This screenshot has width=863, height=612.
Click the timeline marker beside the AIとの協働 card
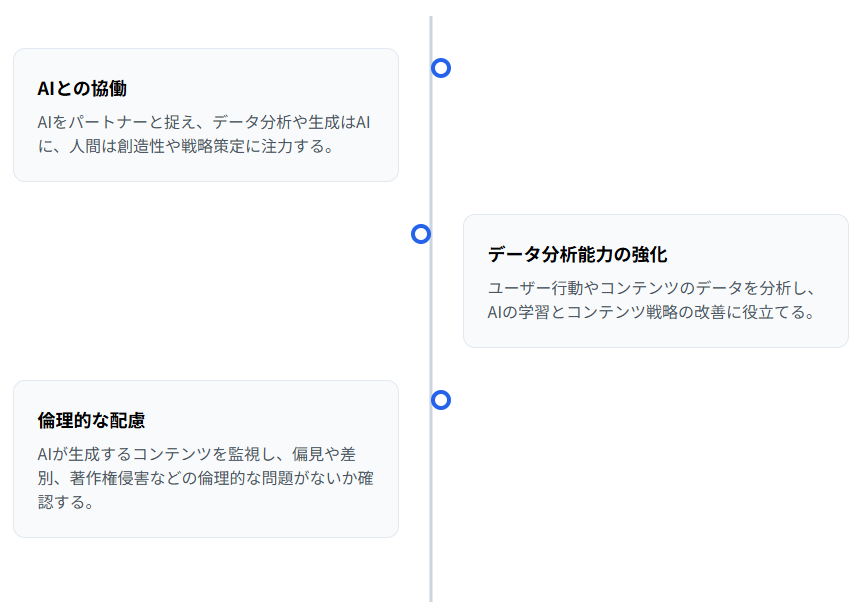(441, 68)
